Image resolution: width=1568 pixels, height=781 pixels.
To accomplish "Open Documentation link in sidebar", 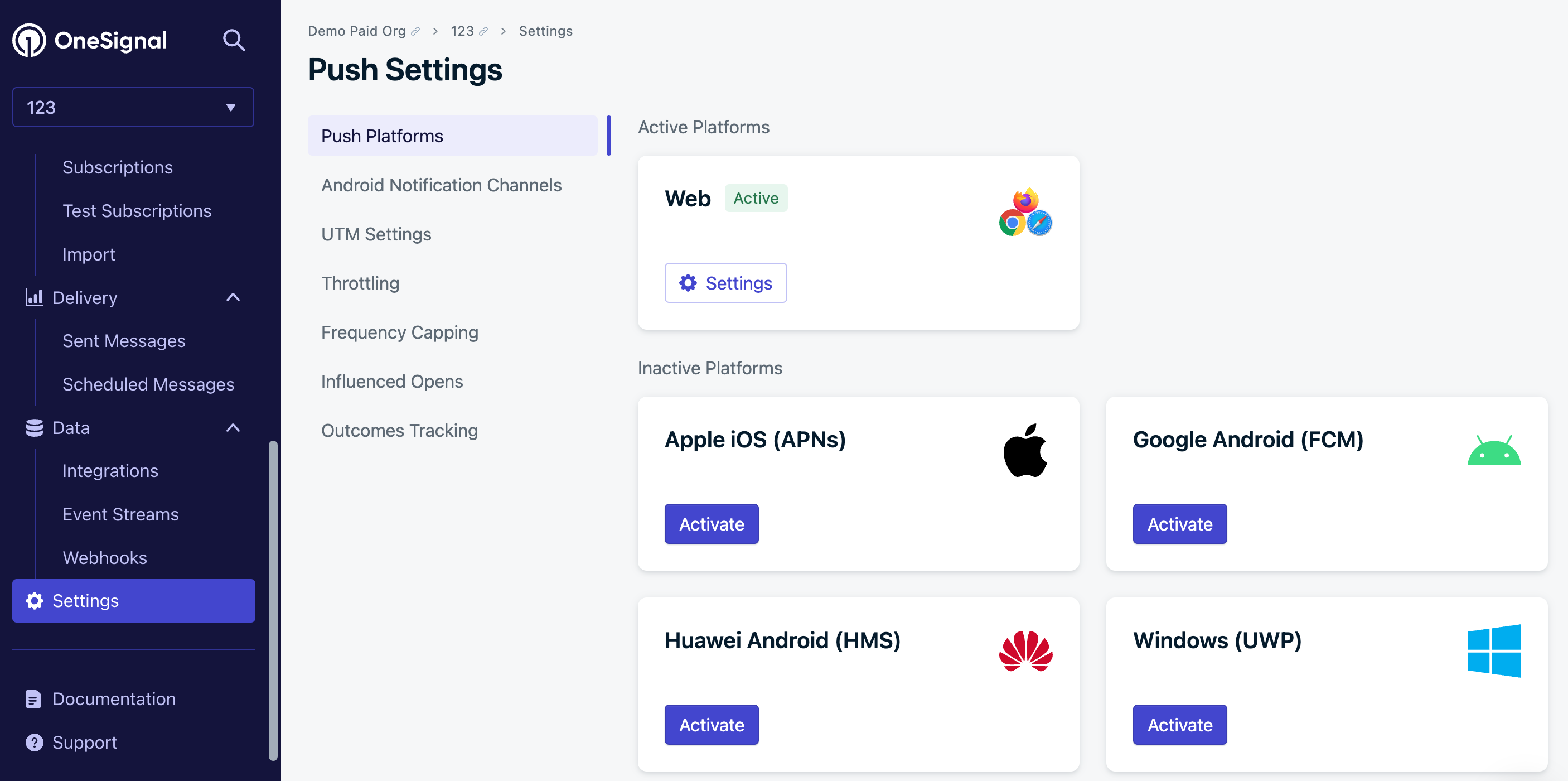I will coord(114,698).
